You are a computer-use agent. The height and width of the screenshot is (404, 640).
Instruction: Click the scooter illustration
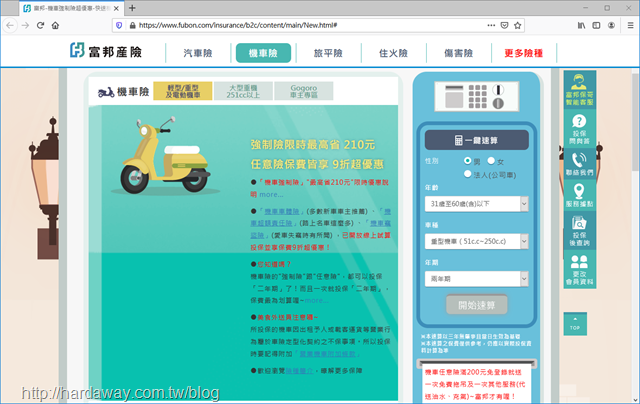click(x=166, y=156)
